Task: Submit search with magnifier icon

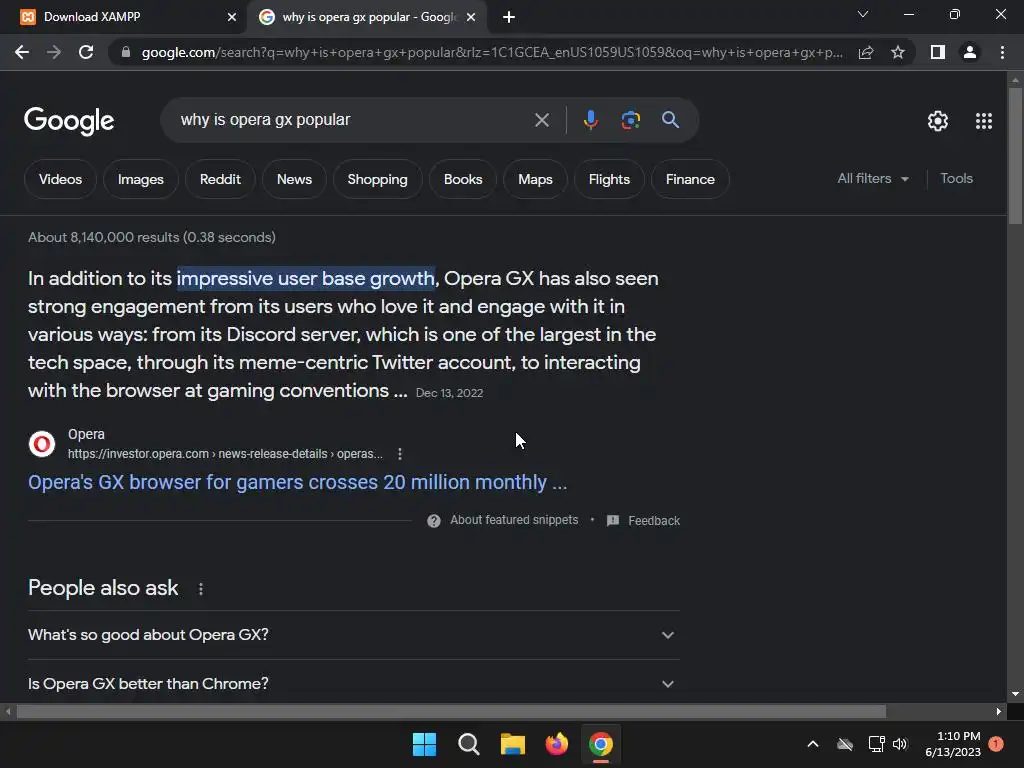Action: click(x=670, y=120)
